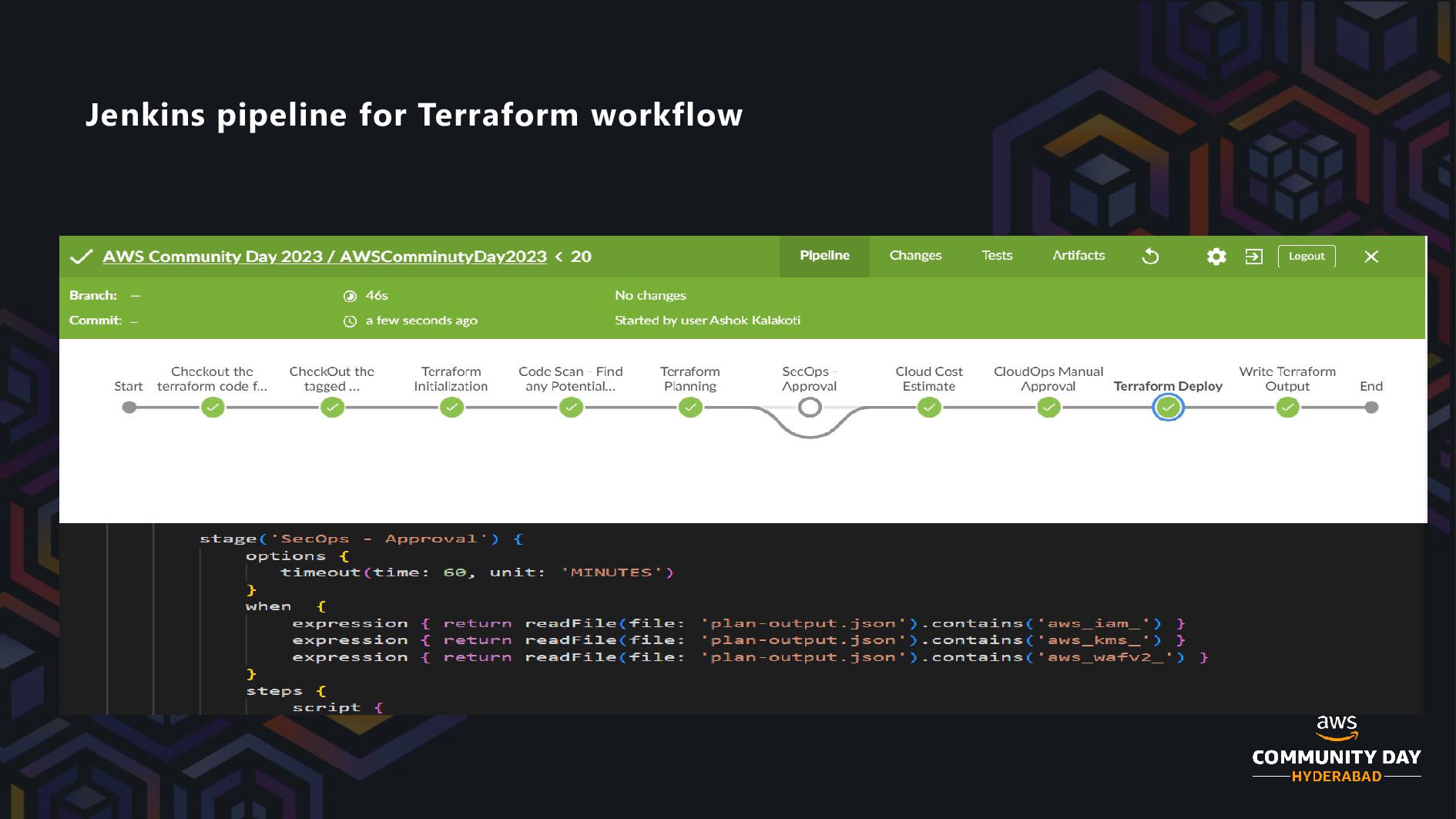This screenshot has height=819, width=1456.
Task: Select the Code Scan stage node
Action: coord(571,408)
